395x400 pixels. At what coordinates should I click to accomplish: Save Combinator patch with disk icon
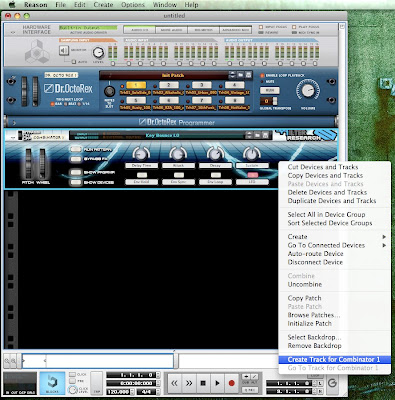(x=265, y=135)
